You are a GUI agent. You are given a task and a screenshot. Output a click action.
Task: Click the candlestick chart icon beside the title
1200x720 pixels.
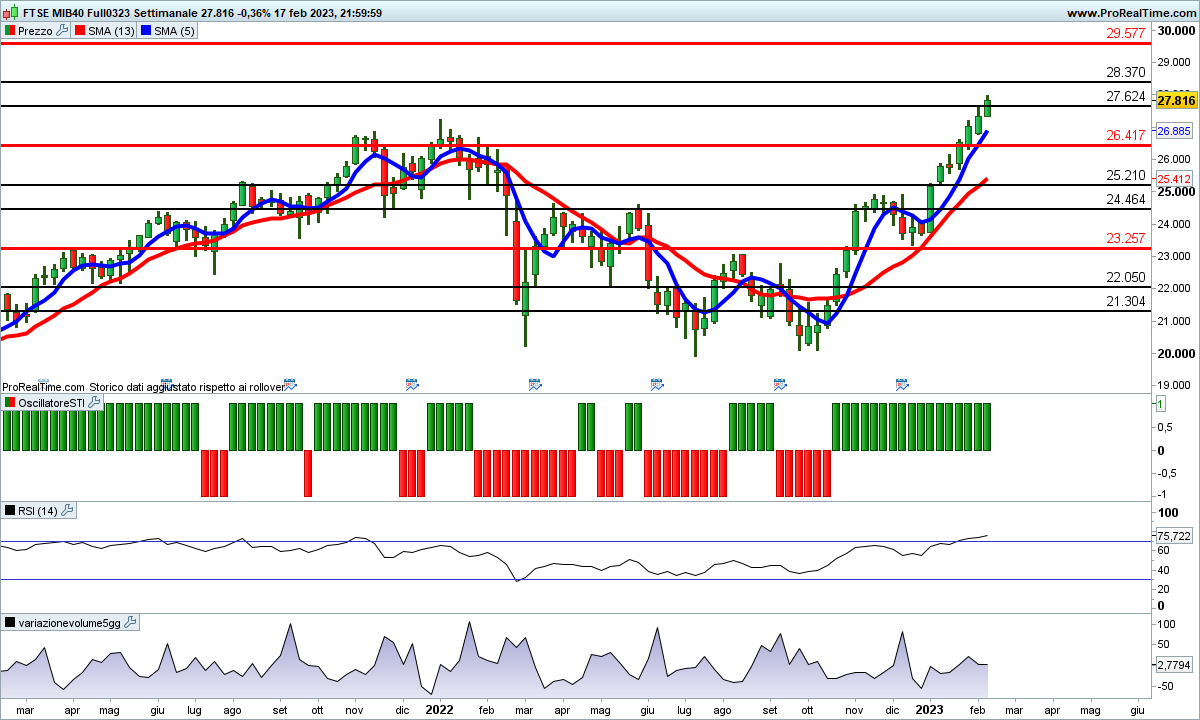tap(11, 13)
